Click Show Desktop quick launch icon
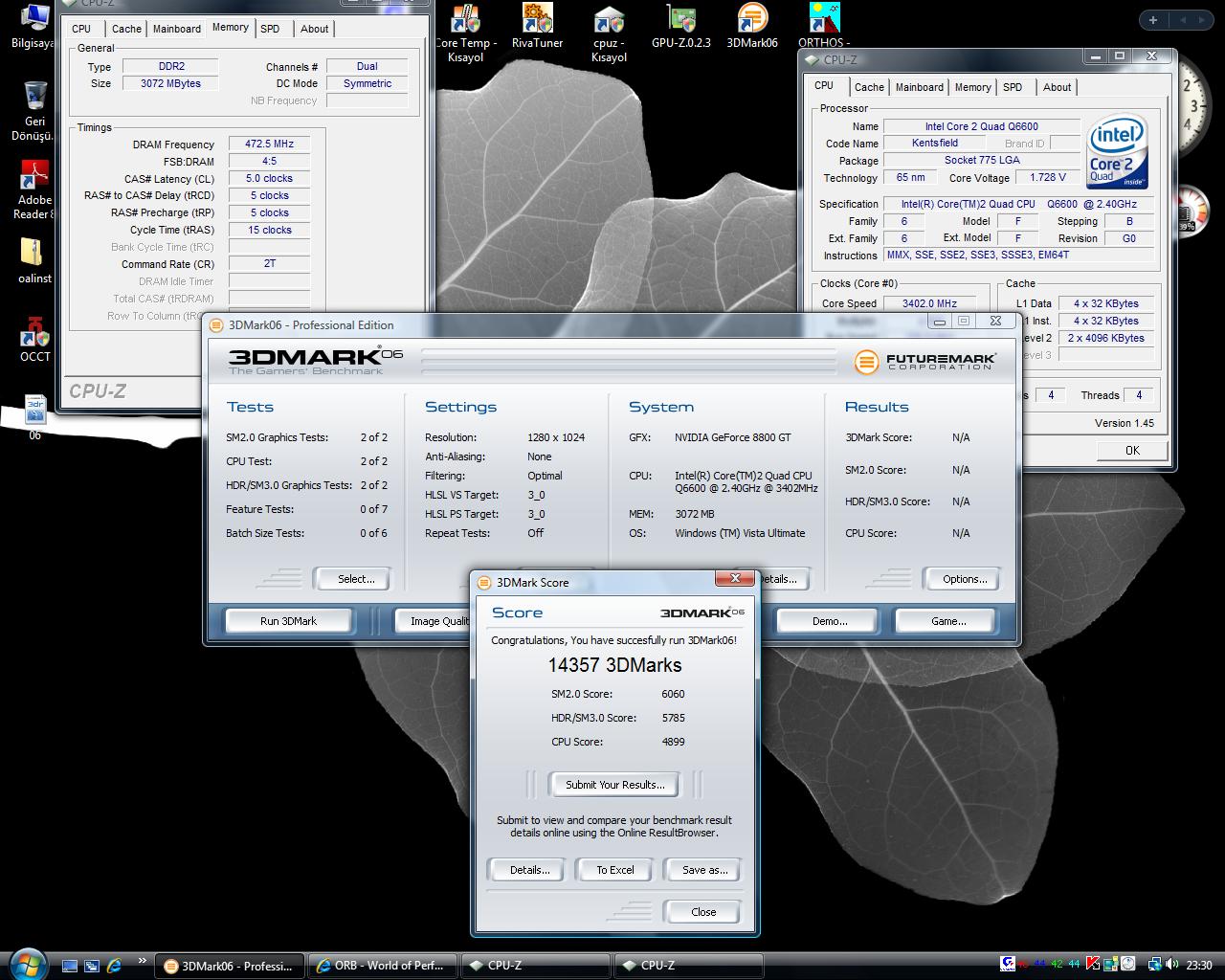The height and width of the screenshot is (980, 1225). (69, 966)
